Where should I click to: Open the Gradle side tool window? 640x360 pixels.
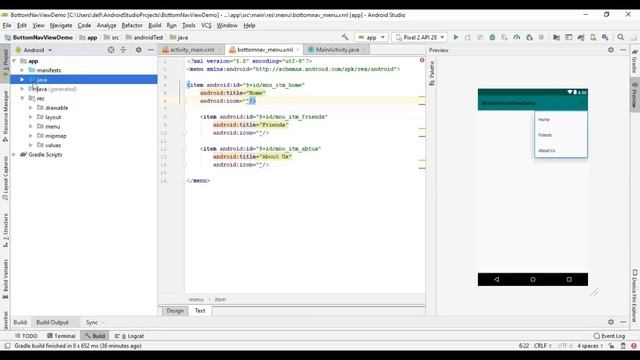point(635,61)
